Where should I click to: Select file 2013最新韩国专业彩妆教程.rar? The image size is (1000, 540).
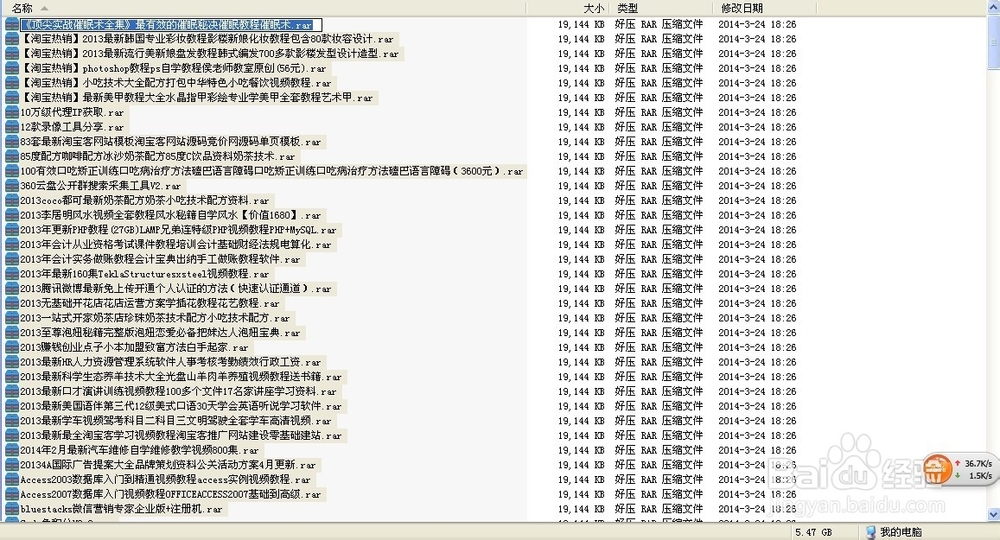point(207,39)
